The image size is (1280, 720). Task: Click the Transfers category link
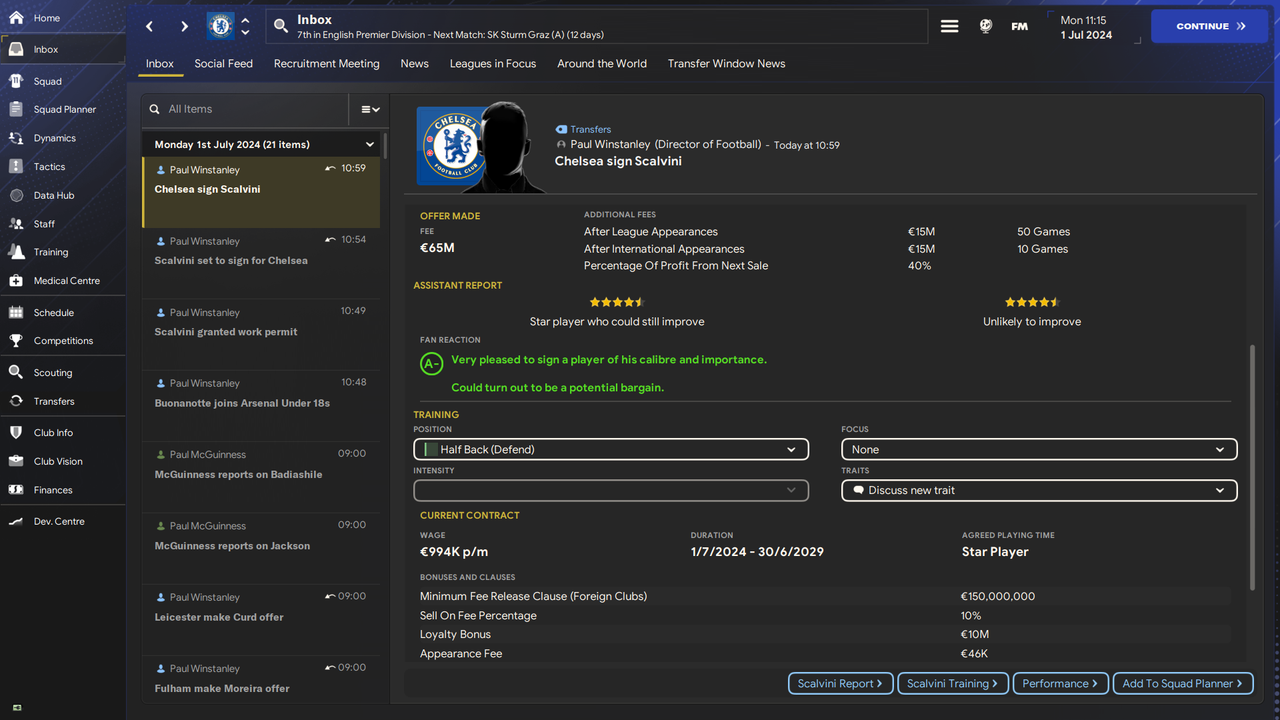(x=591, y=129)
